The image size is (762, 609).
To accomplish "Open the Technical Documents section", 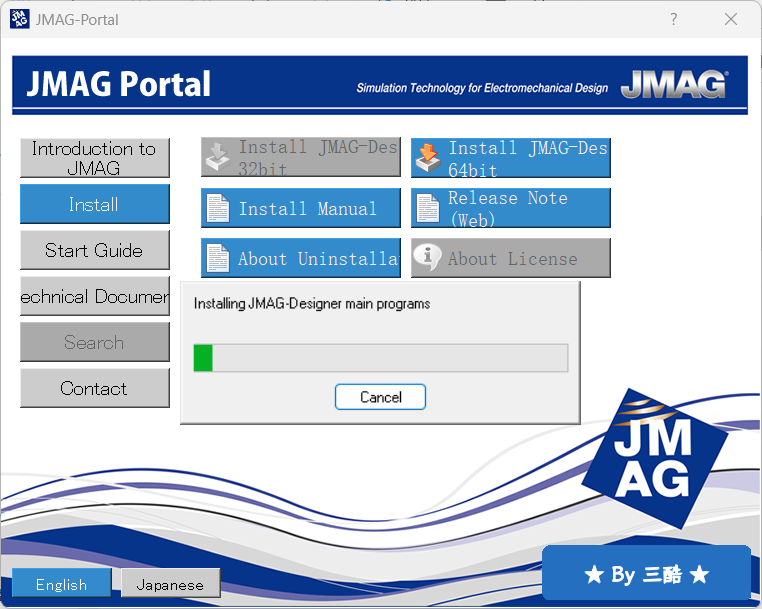I will (95, 296).
